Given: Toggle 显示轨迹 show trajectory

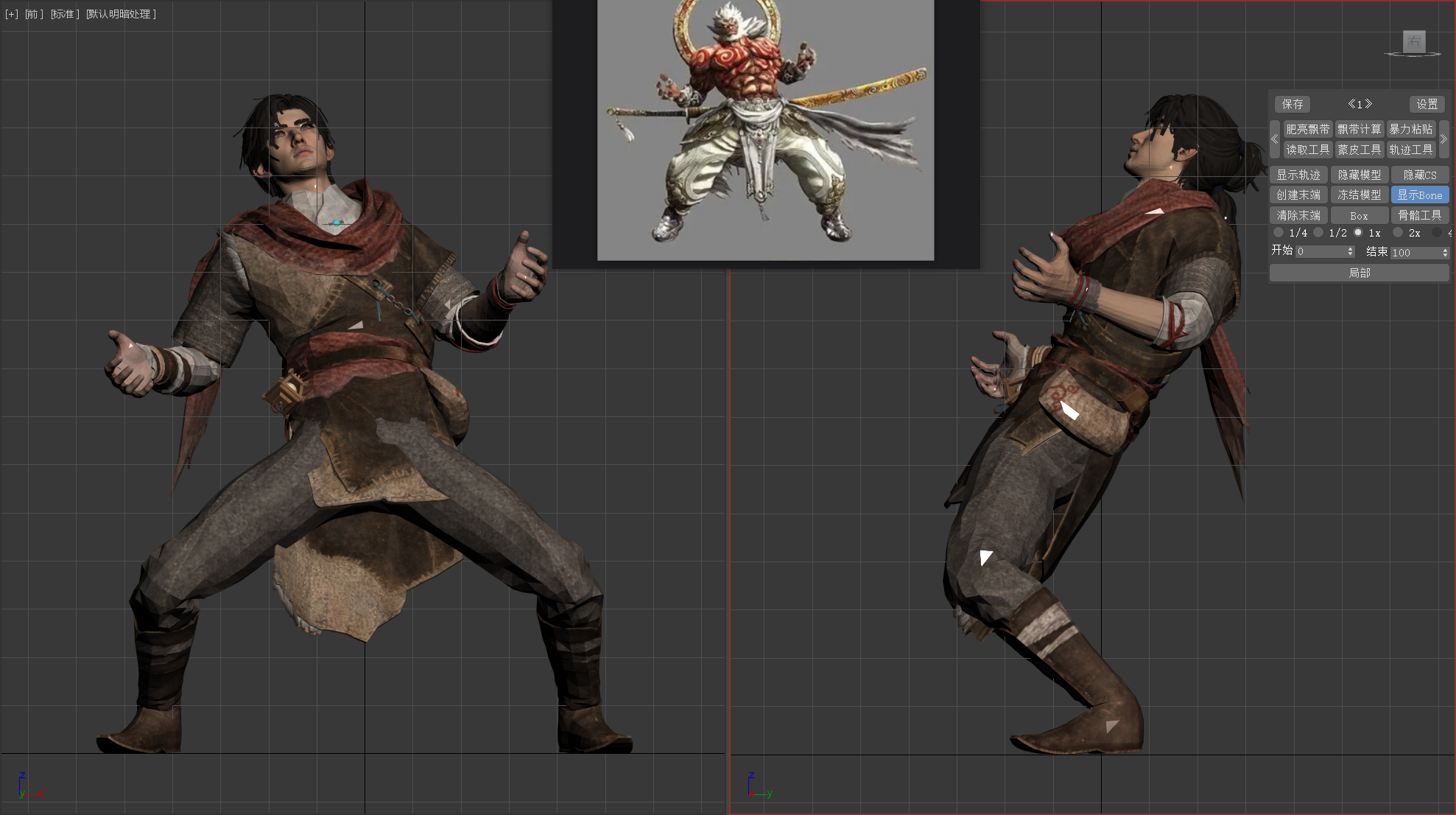Looking at the screenshot, I should [x=1298, y=175].
